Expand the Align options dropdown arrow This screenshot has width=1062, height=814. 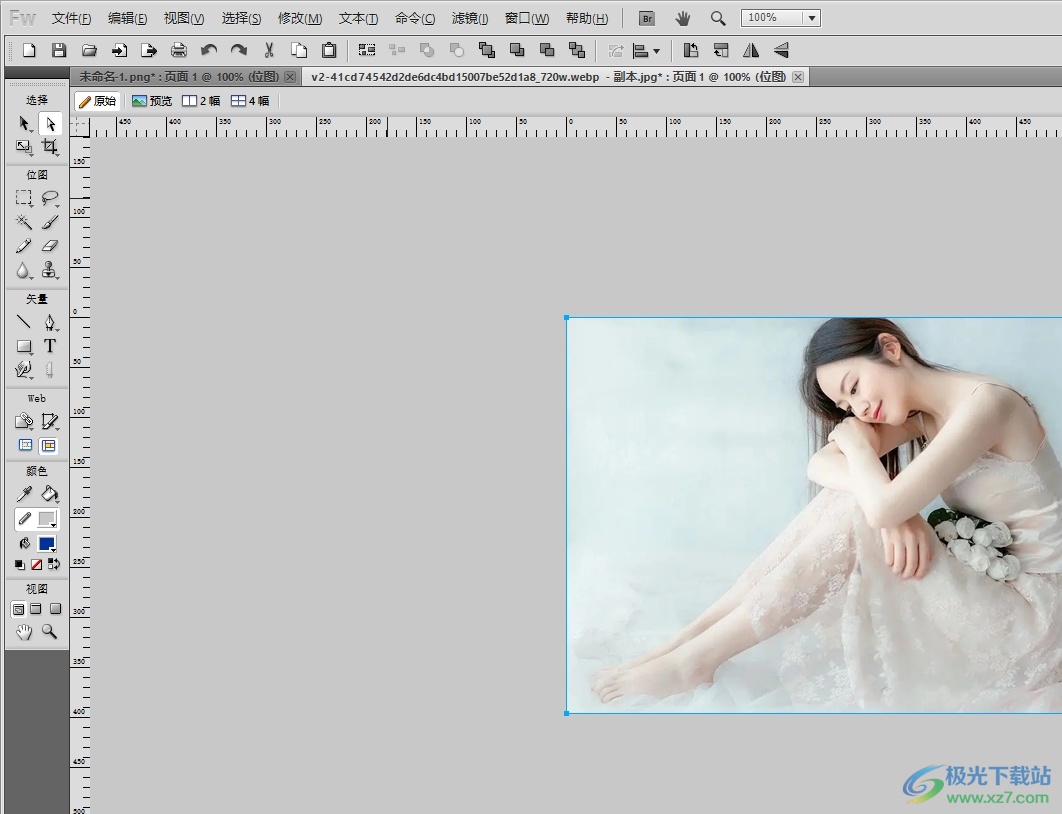[656, 50]
